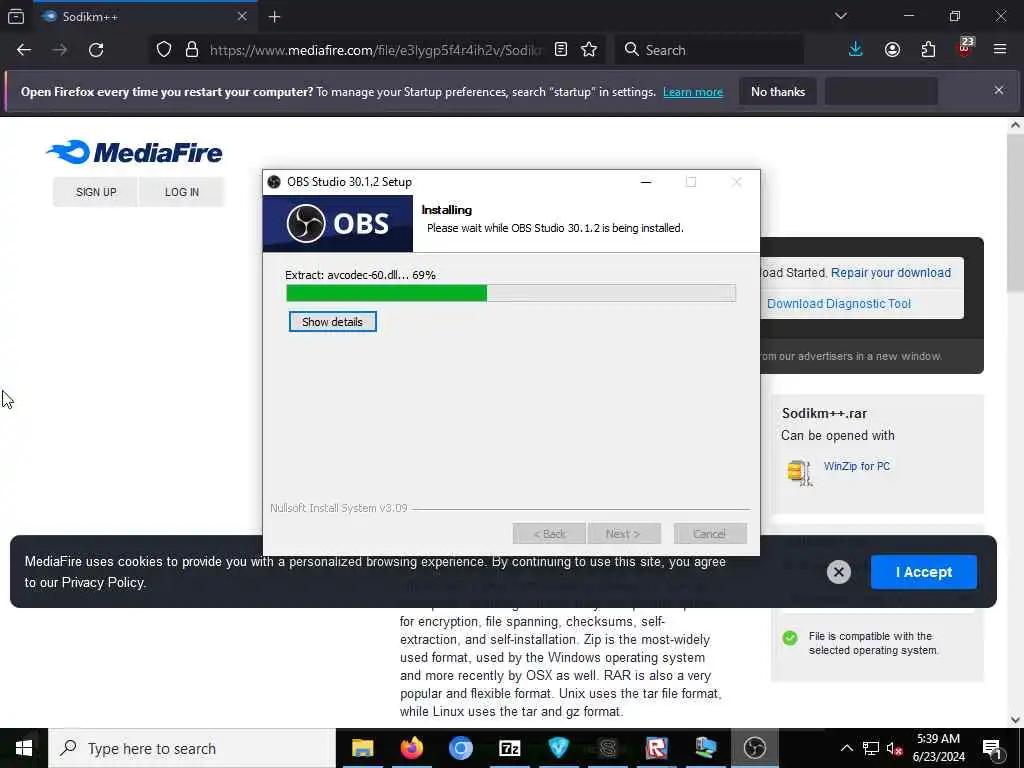Click the Firefox forward arrow
The height and width of the screenshot is (768, 1024).
coord(59,50)
